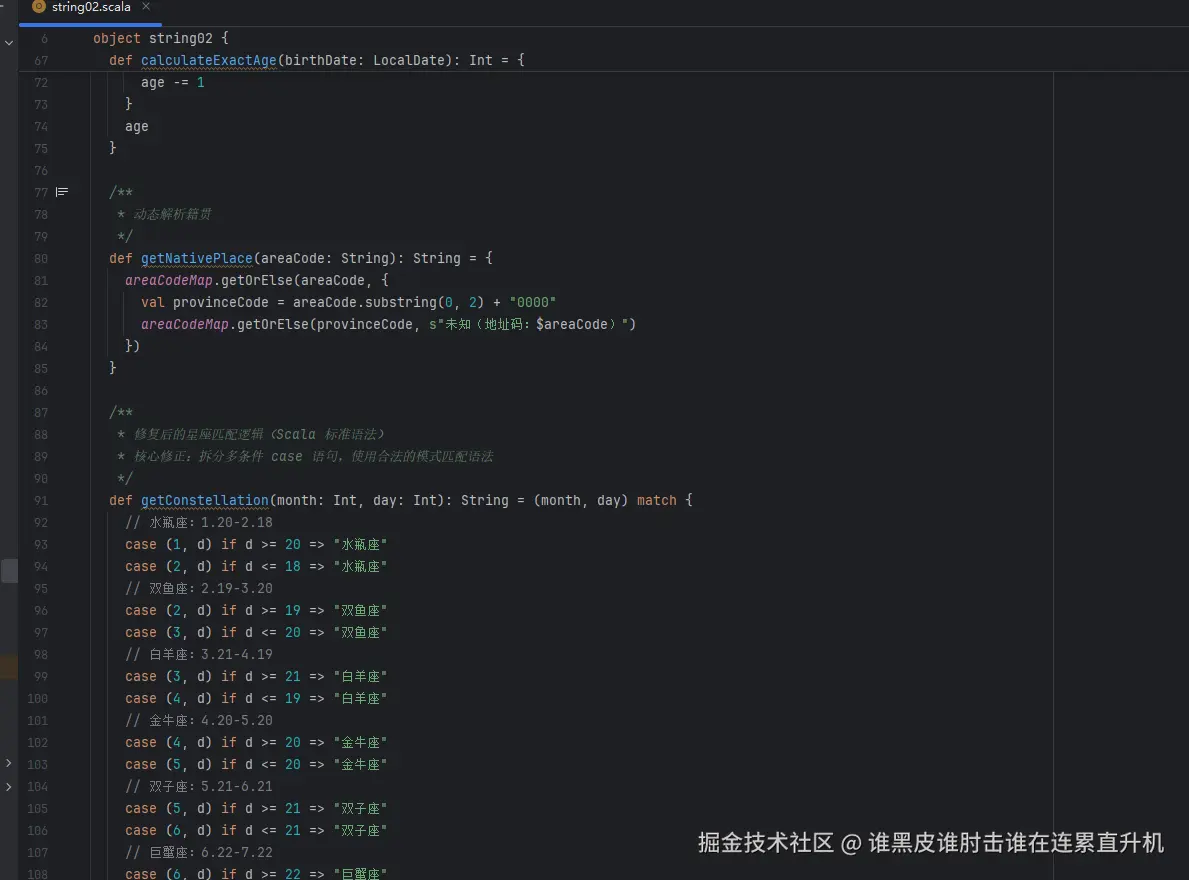Click the comment '// 双鱼座: 2.19-3.20'
The width and height of the screenshot is (1189, 880).
(199, 588)
